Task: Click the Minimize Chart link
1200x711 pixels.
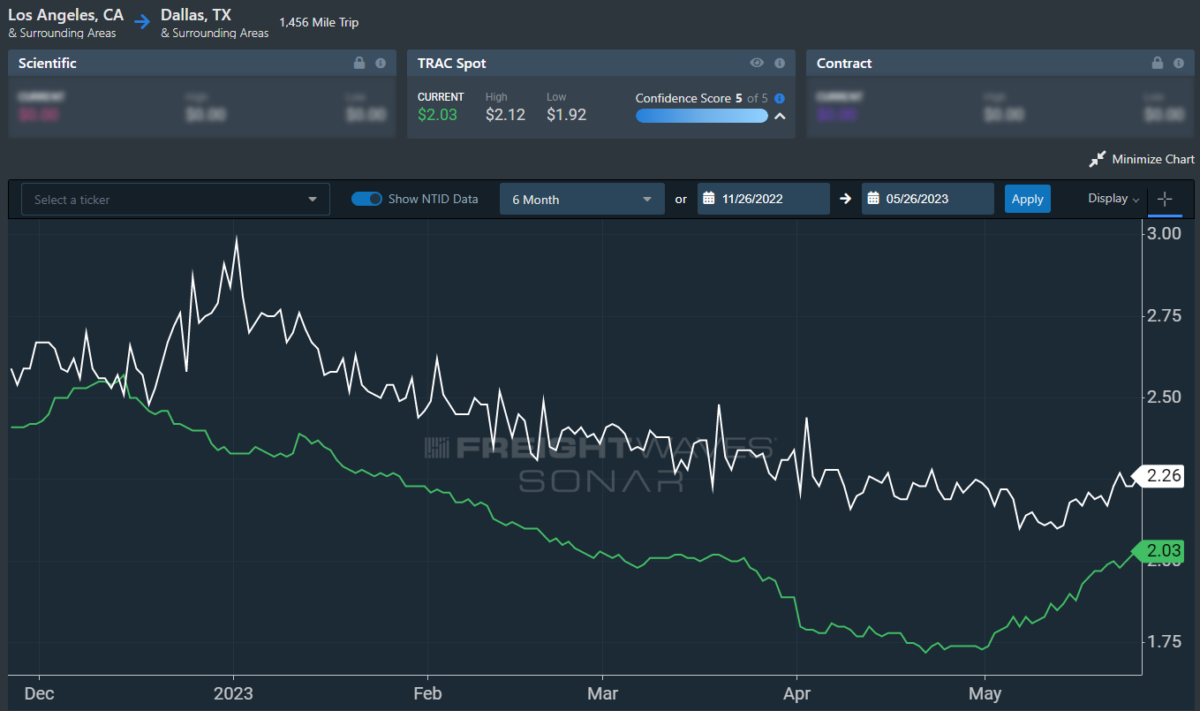Action: [1155, 159]
